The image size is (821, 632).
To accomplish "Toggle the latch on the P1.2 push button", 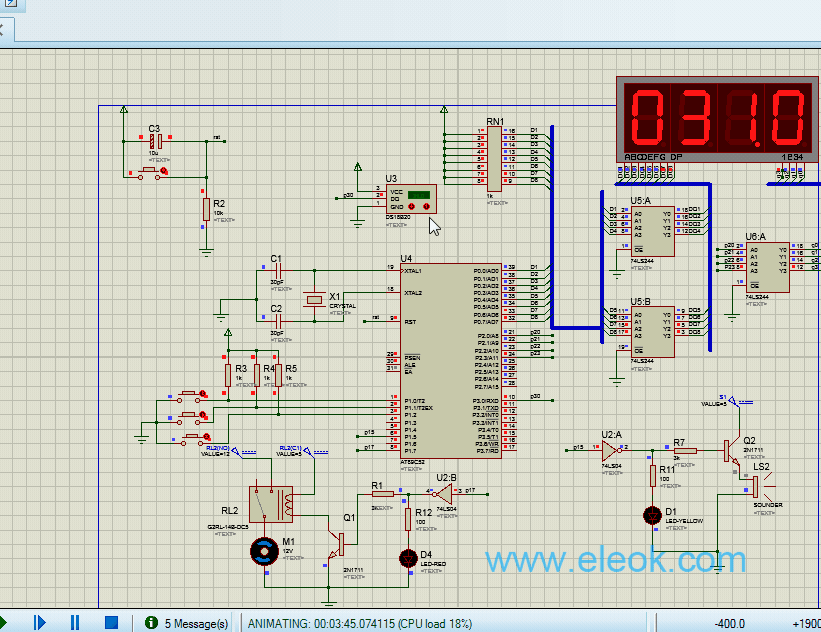I will pyautogui.click(x=207, y=437).
